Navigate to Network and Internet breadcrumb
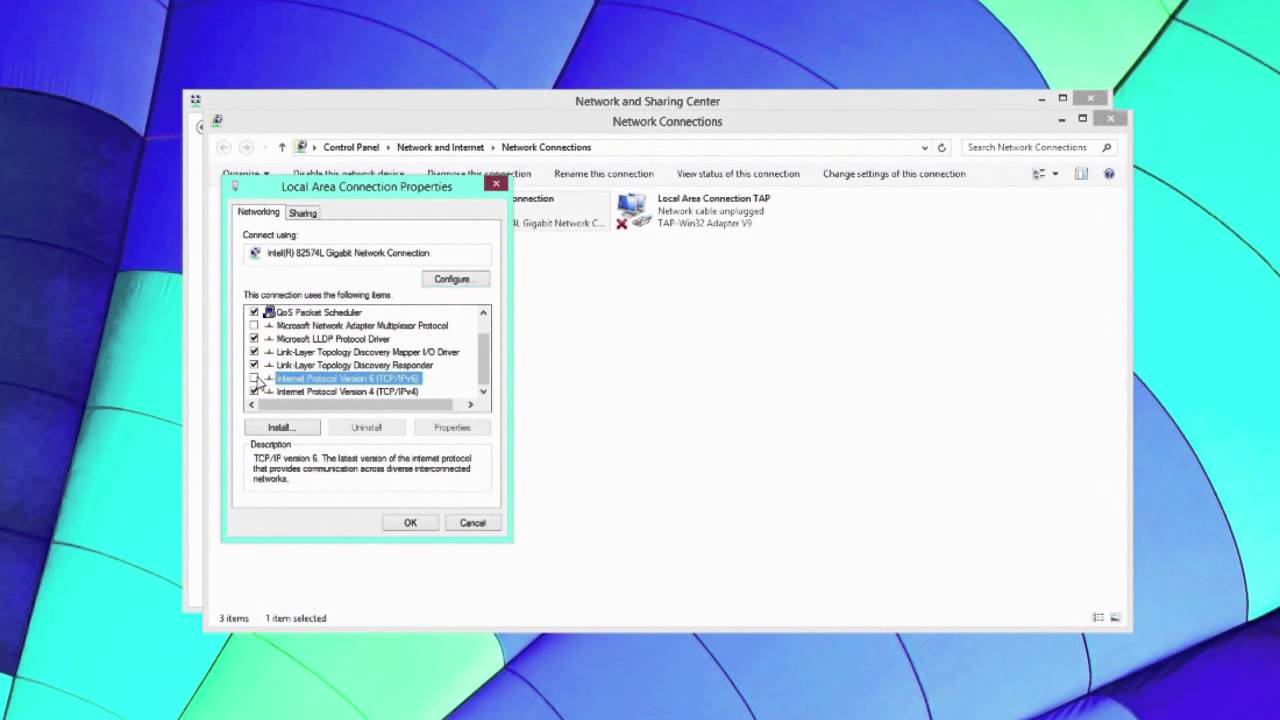Image resolution: width=1280 pixels, height=720 pixels. [440, 147]
